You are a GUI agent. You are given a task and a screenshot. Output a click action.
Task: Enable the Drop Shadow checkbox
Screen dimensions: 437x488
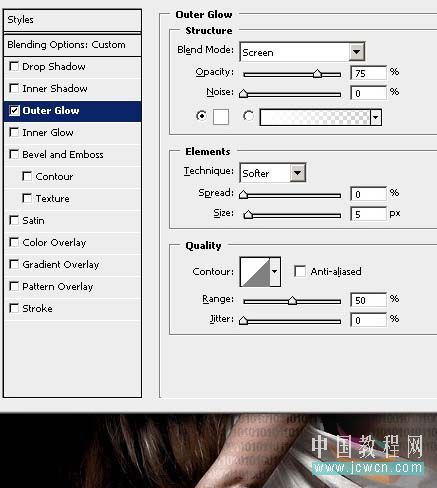click(x=14, y=66)
